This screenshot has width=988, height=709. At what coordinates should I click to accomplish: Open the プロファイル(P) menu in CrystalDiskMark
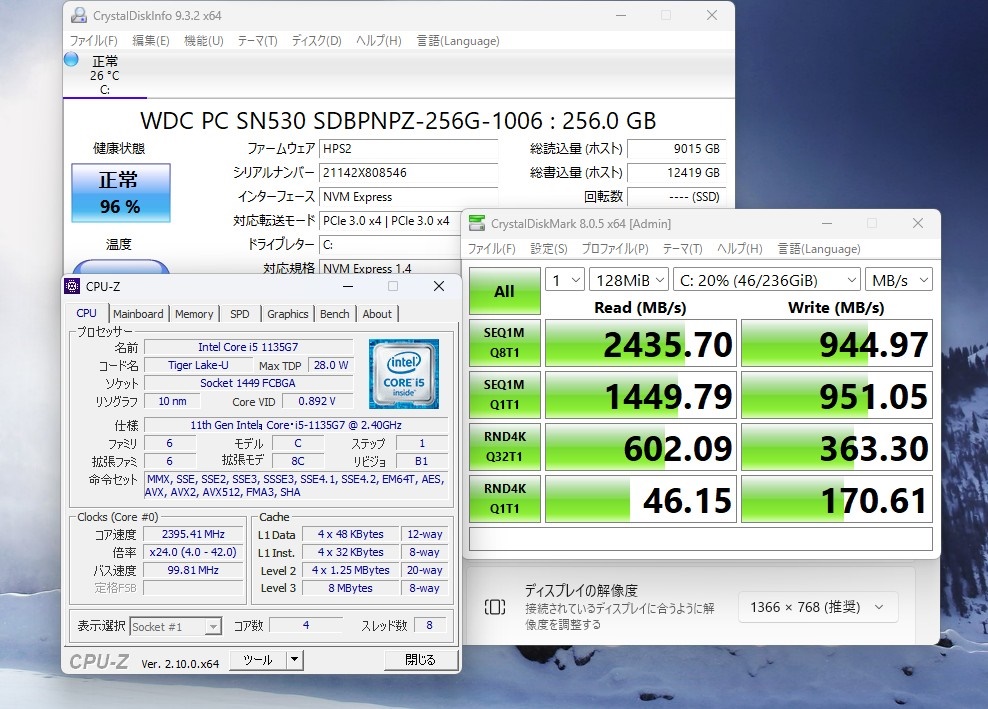click(x=614, y=249)
